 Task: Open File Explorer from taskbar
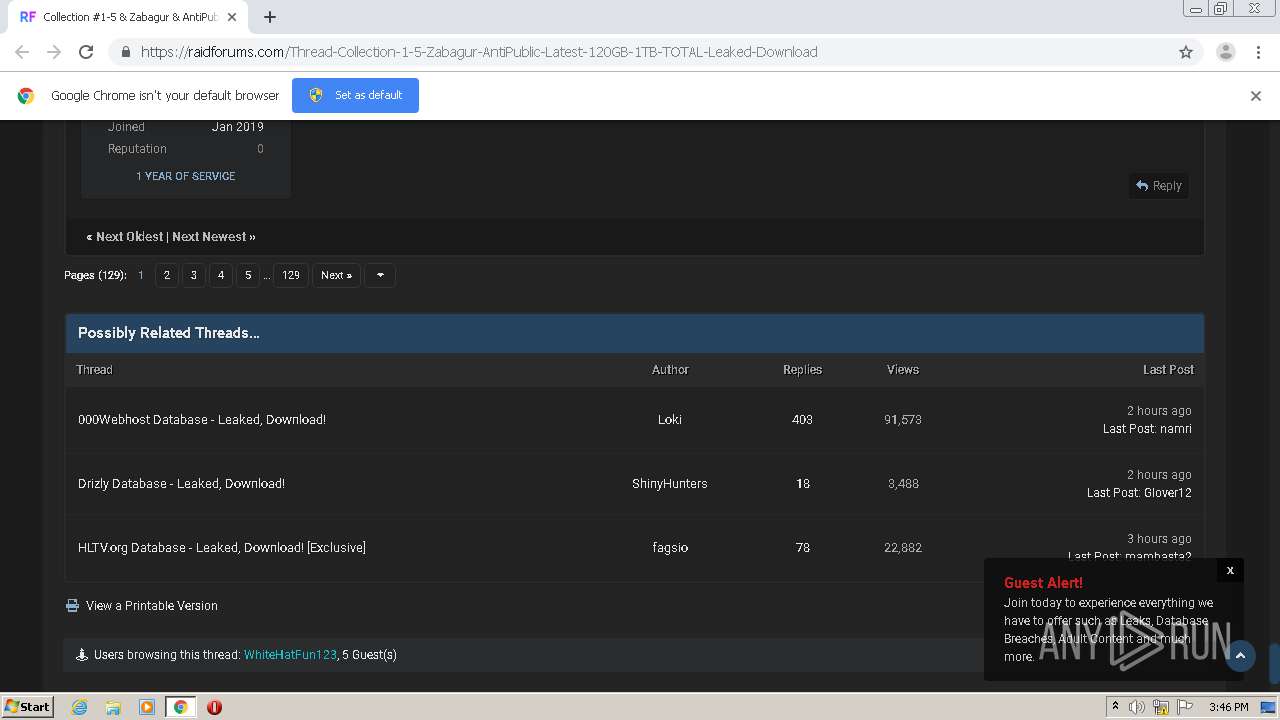[113, 707]
